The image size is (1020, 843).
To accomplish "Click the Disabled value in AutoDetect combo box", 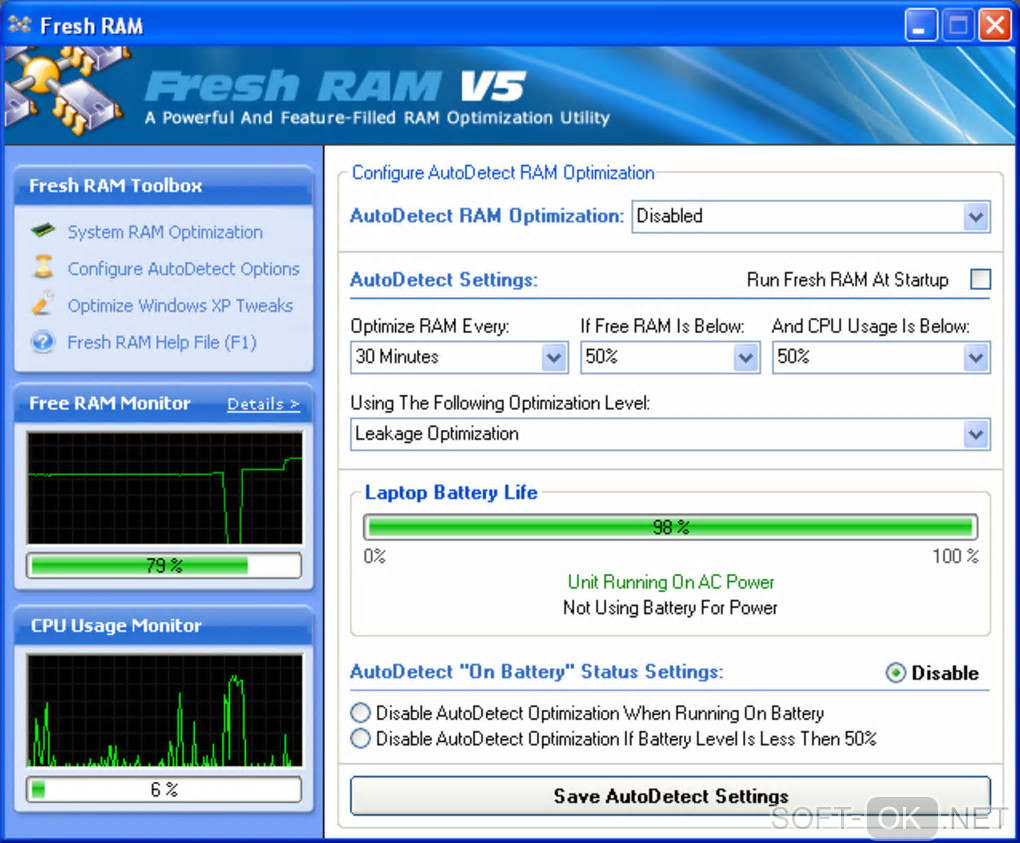I will pos(669,215).
